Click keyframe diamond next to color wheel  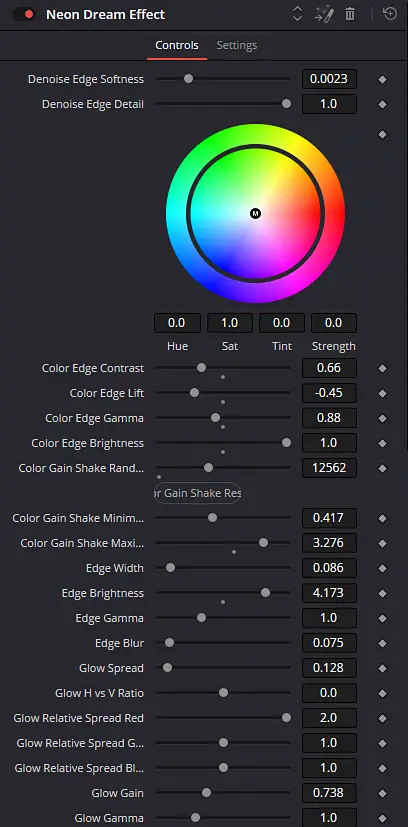(383, 134)
